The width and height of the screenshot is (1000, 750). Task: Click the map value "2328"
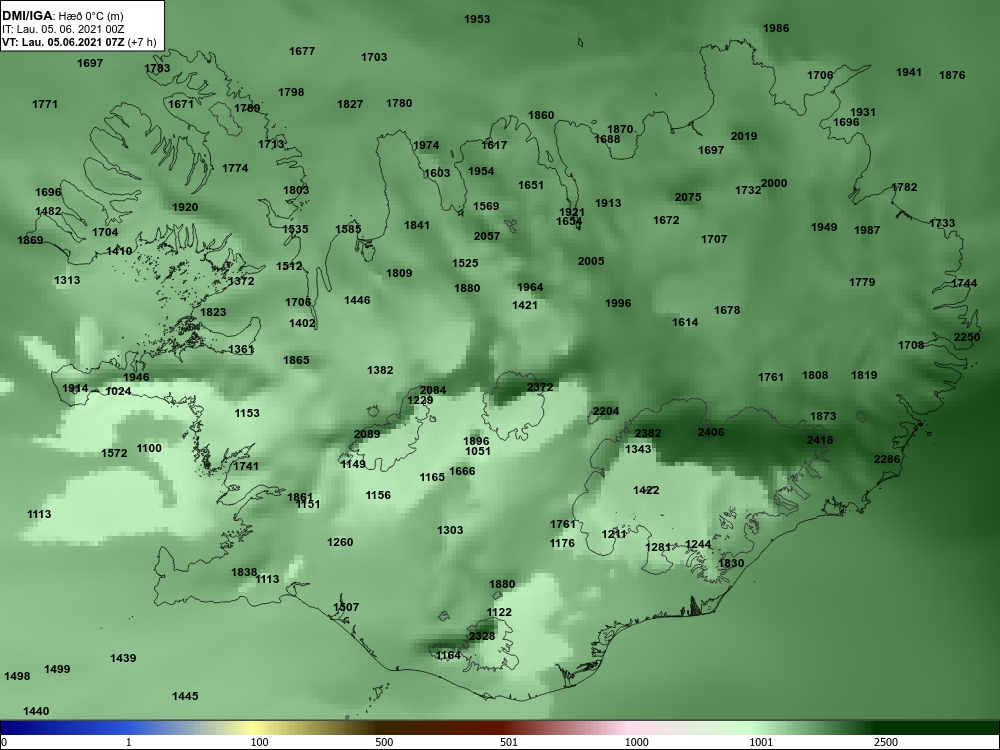coord(482,636)
